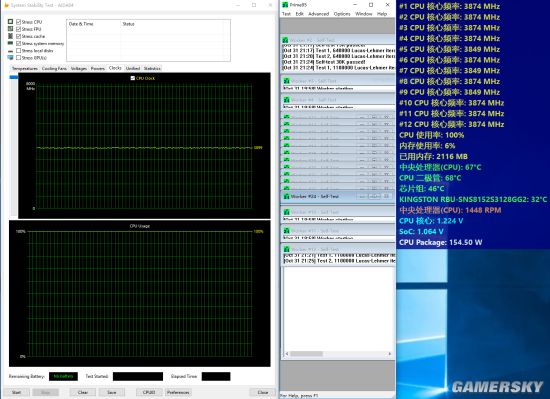Click the FPU icon next to Stress FPU
550x399 pixels.
click(11, 29)
